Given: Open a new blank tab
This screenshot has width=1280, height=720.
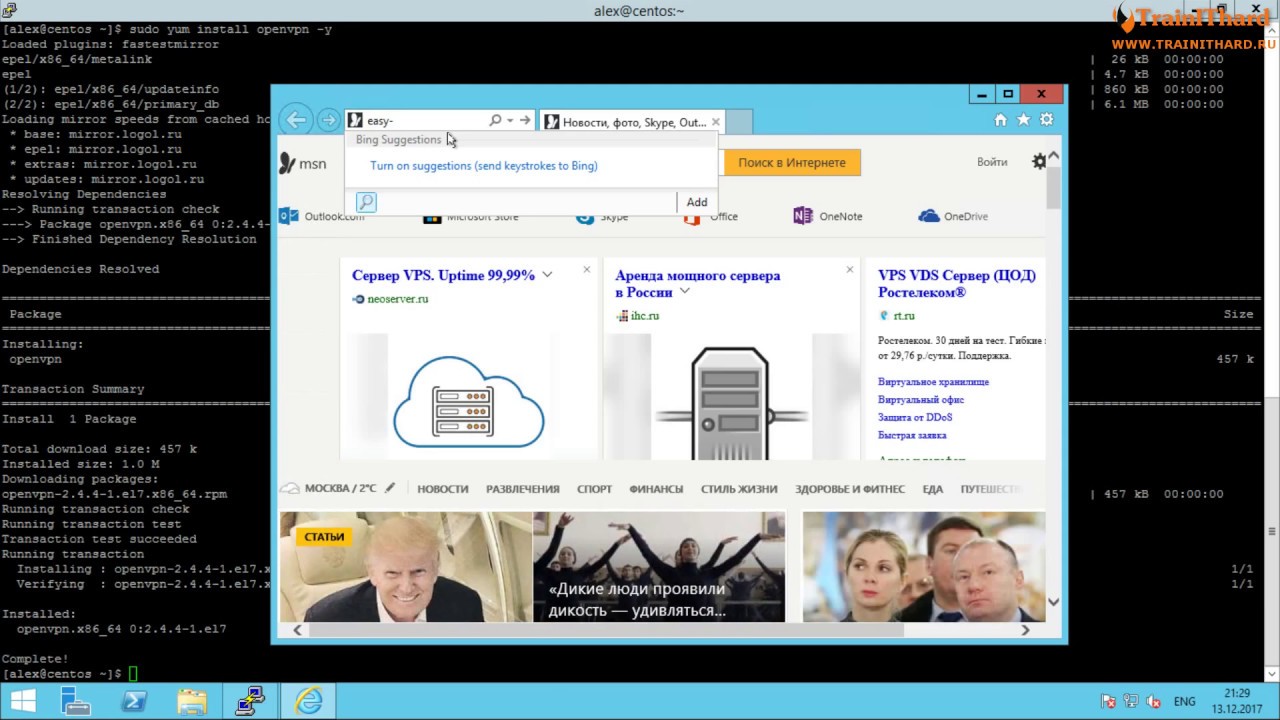Looking at the screenshot, I should [x=738, y=122].
